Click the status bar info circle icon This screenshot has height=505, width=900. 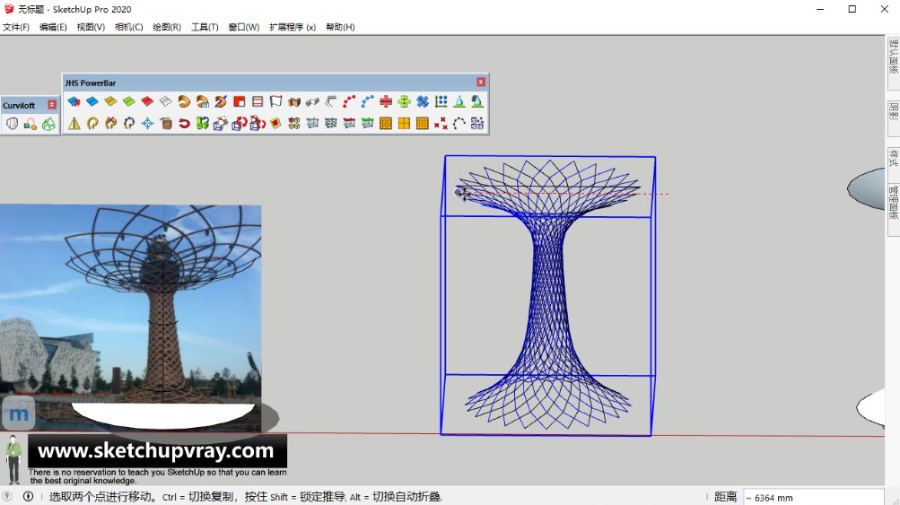[x=28, y=496]
